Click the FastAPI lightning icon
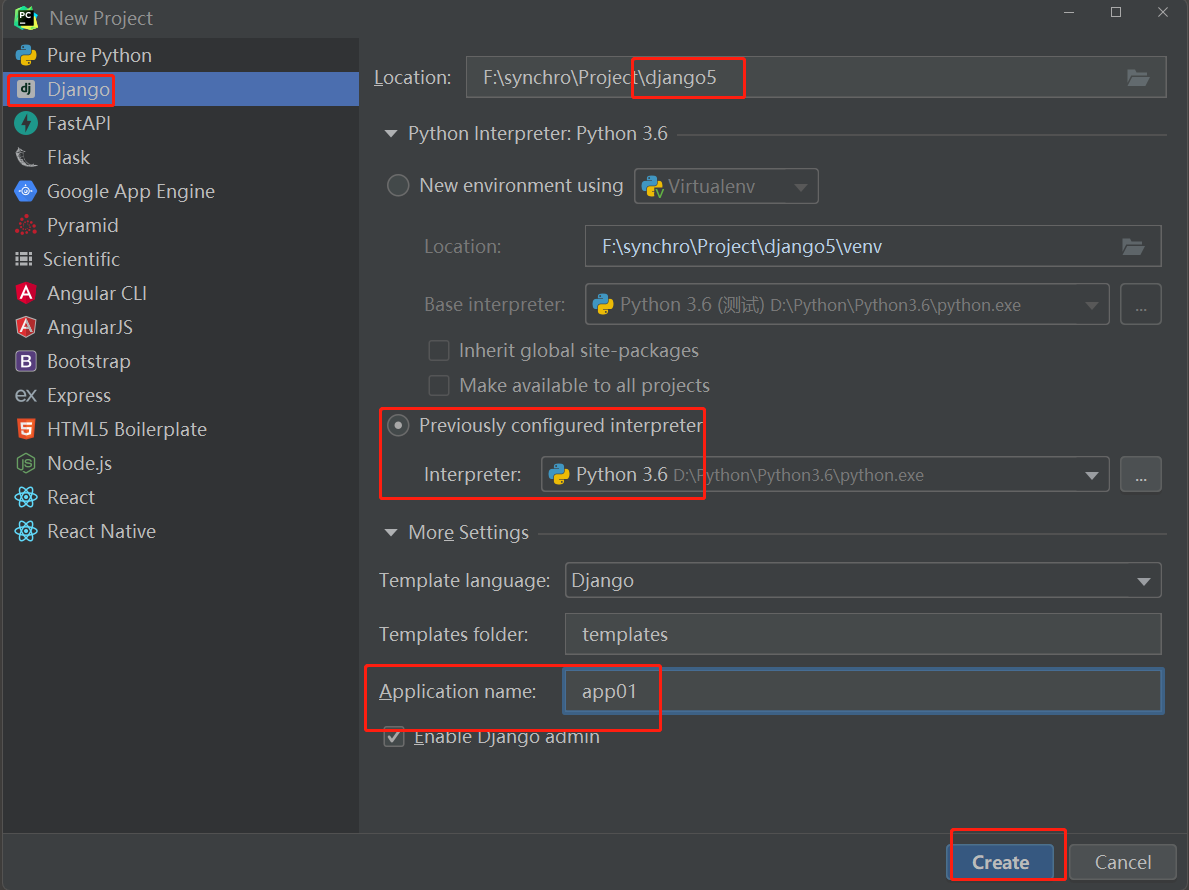 26,124
